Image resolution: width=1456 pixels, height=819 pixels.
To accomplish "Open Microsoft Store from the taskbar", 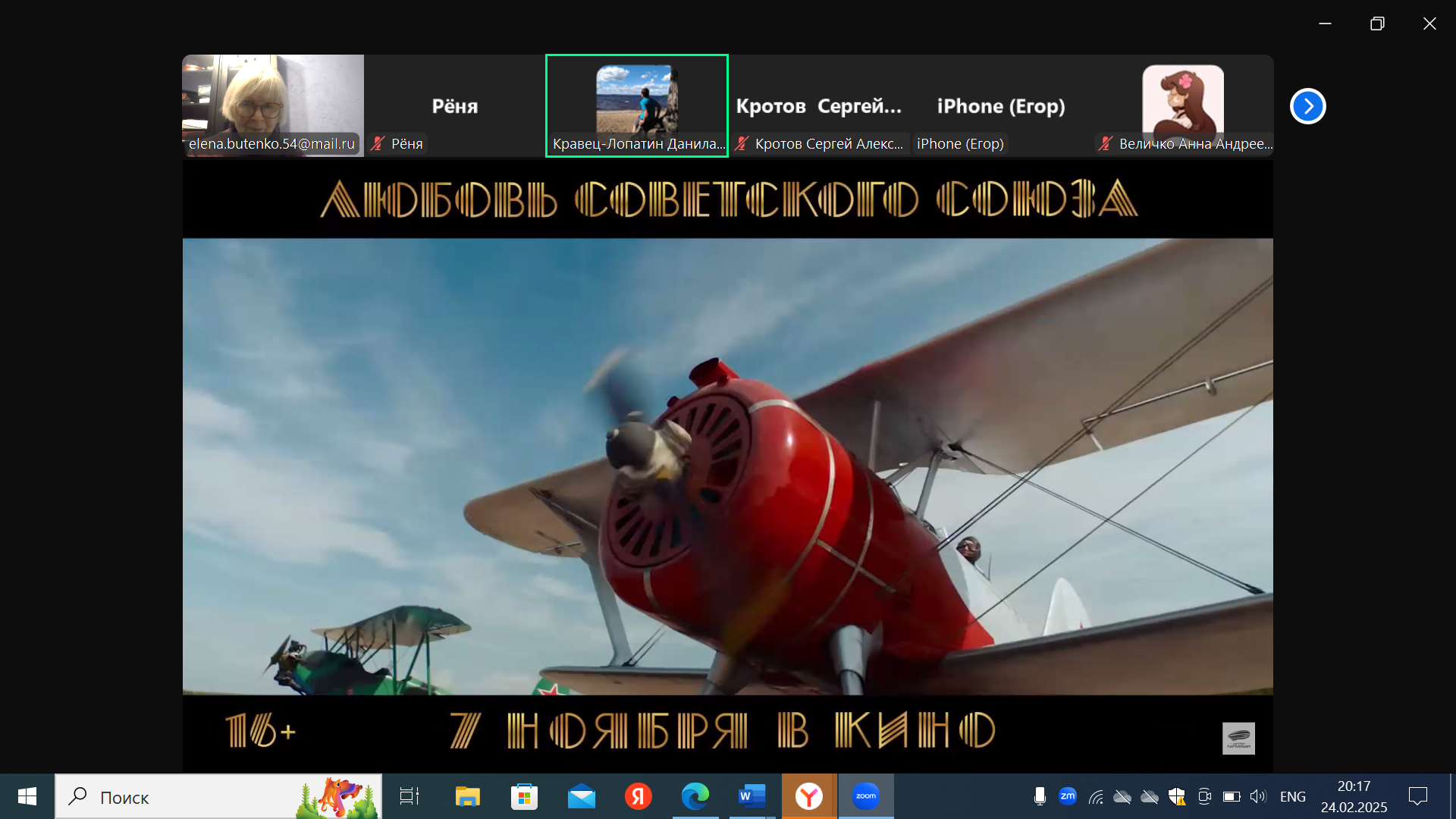I will [524, 796].
